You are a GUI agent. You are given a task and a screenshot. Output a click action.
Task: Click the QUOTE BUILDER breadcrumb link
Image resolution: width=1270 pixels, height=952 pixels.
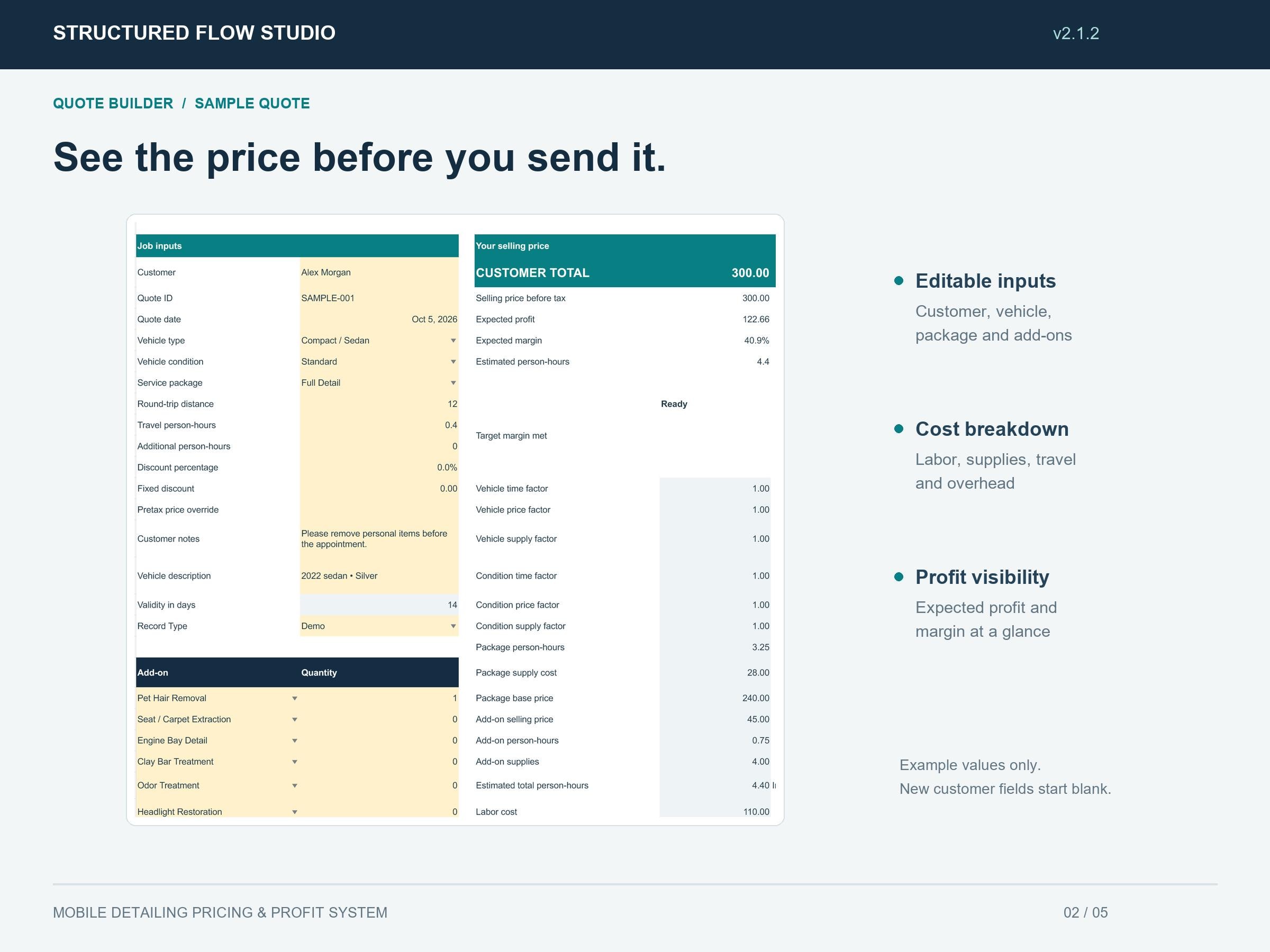(x=113, y=104)
